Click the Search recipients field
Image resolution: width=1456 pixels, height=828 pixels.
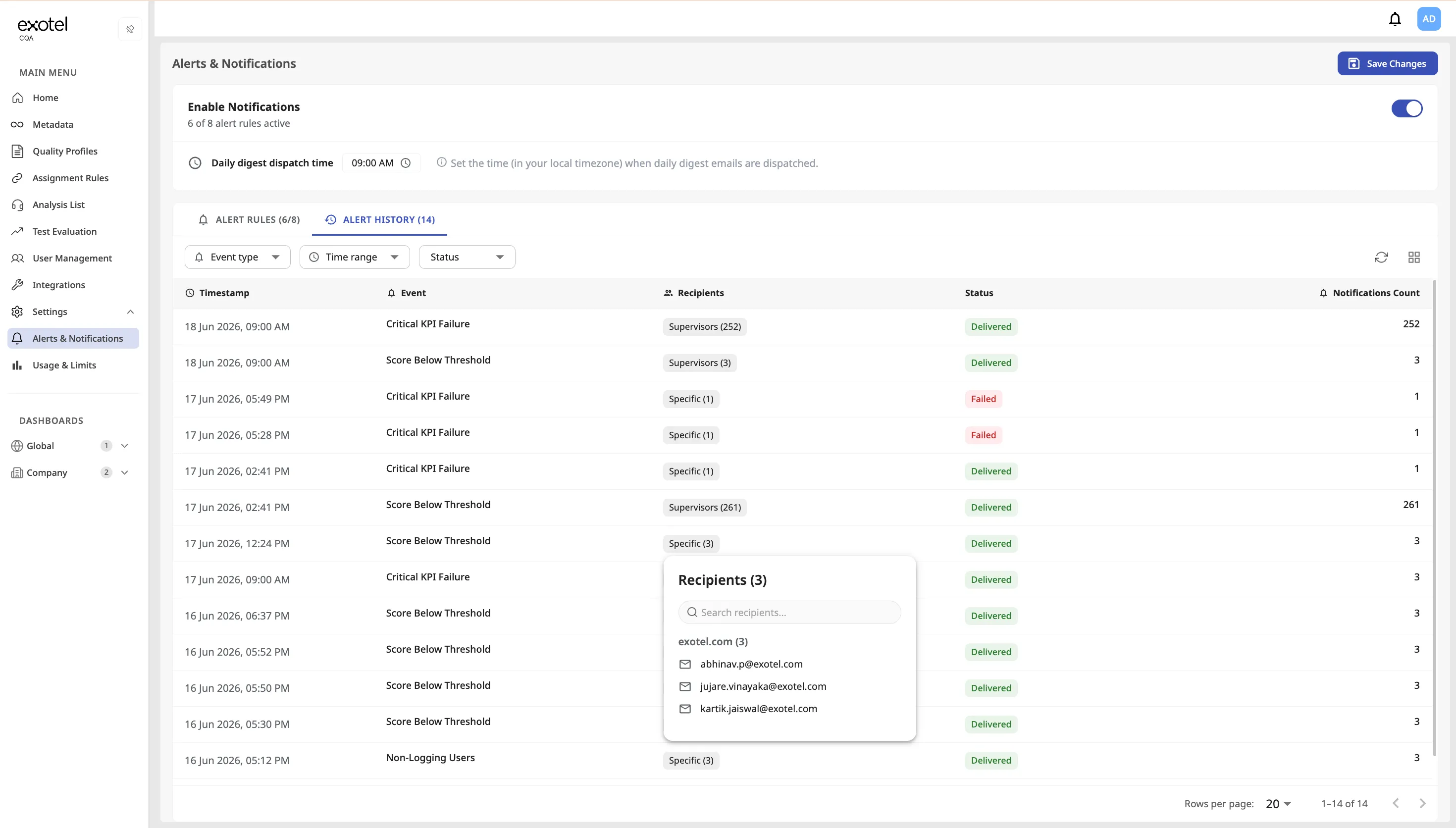[x=789, y=613]
